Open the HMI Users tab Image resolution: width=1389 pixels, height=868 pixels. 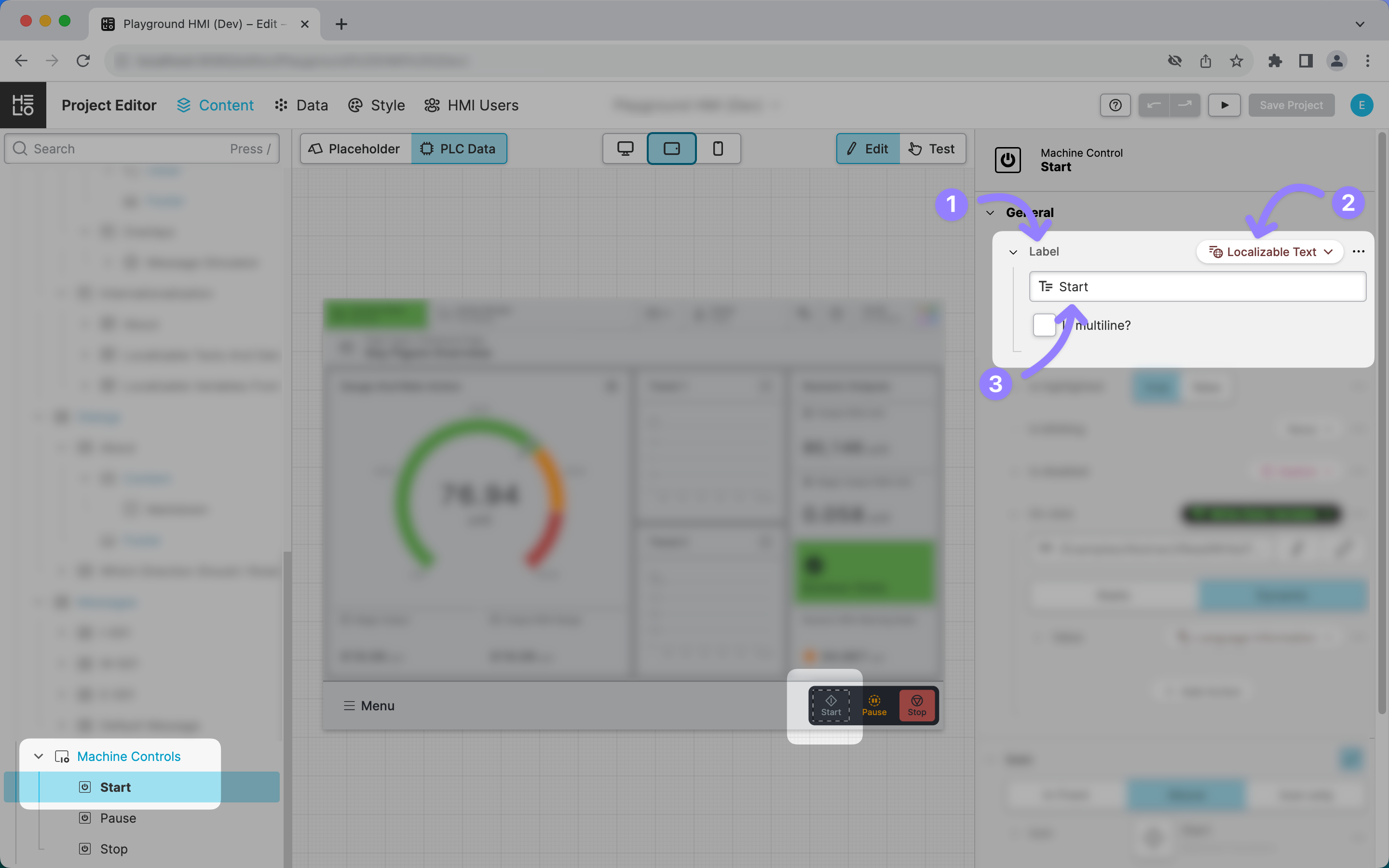(x=471, y=105)
